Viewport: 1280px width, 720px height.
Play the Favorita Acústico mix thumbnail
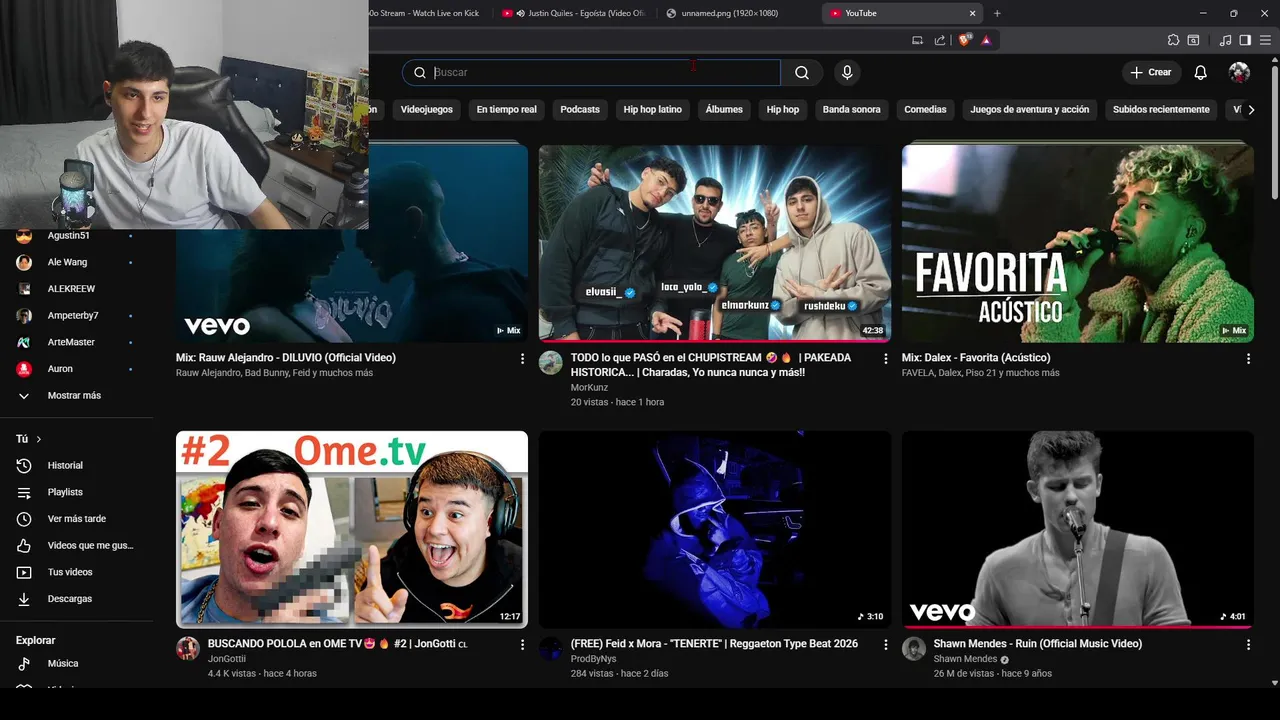coord(1077,243)
